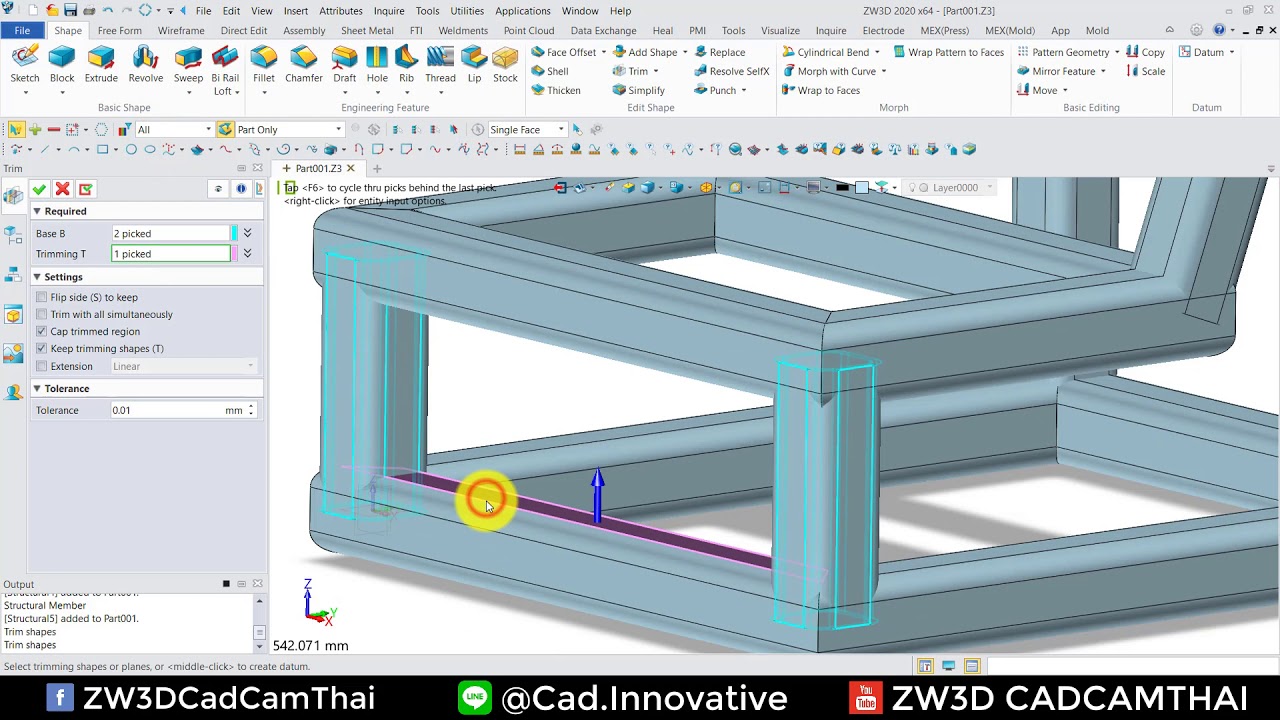The width and height of the screenshot is (1280, 720).
Task: Click Resolve SelfX tool
Action: point(731,71)
